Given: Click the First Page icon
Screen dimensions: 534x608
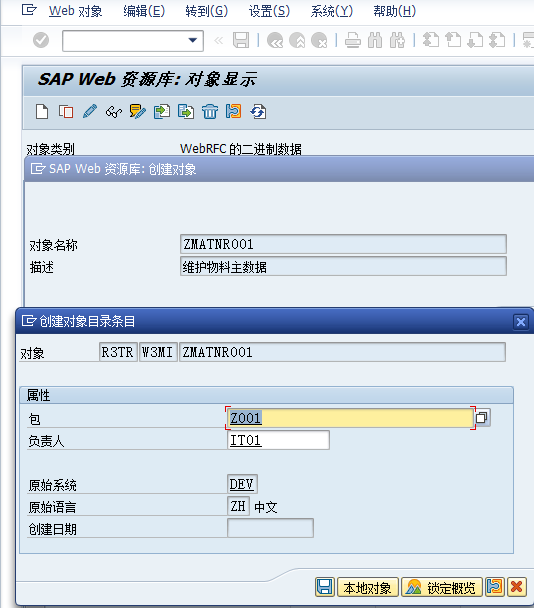Looking at the screenshot, I should pos(430,40).
